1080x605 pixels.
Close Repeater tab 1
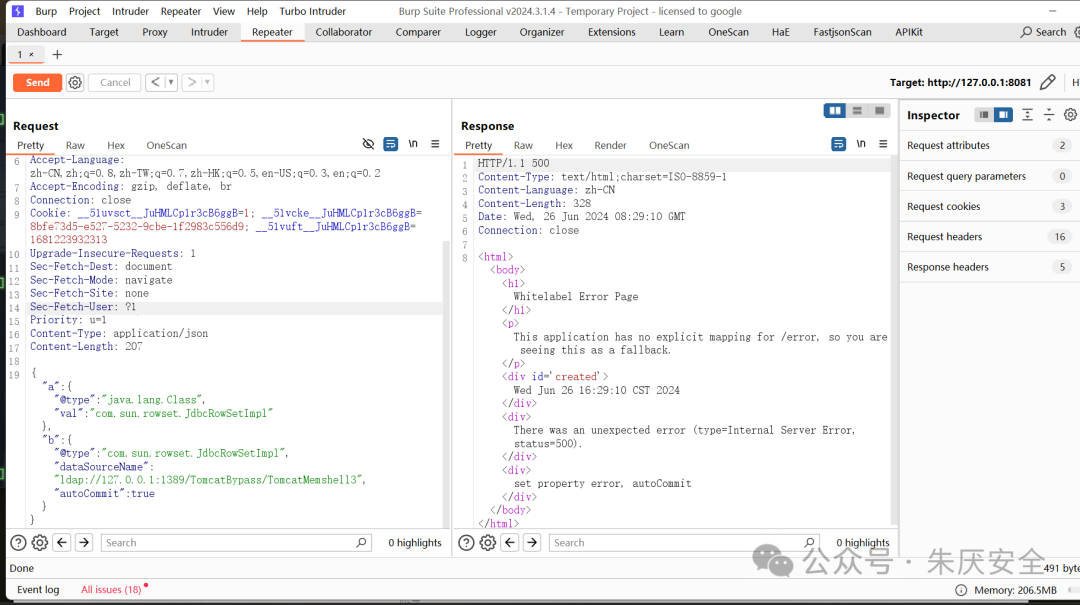pyautogui.click(x=31, y=54)
